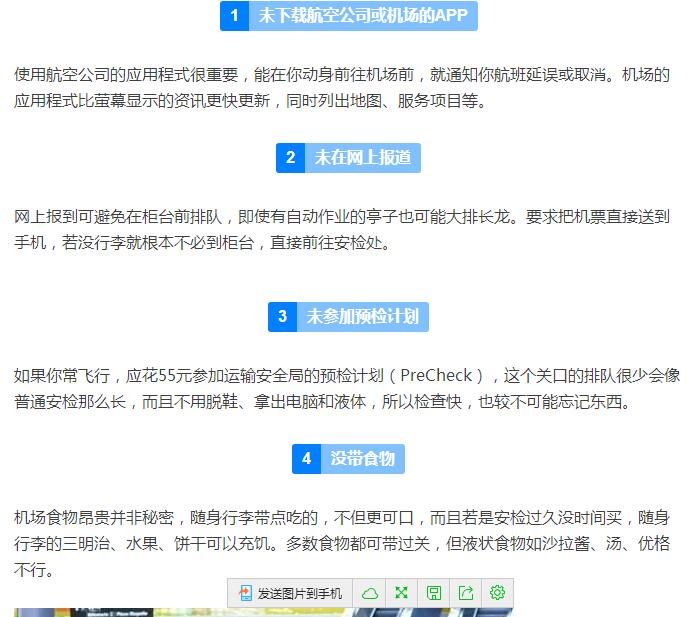Click paragraph starting with 网上报到可避免
The height and width of the screenshot is (617, 690).
coord(341,230)
